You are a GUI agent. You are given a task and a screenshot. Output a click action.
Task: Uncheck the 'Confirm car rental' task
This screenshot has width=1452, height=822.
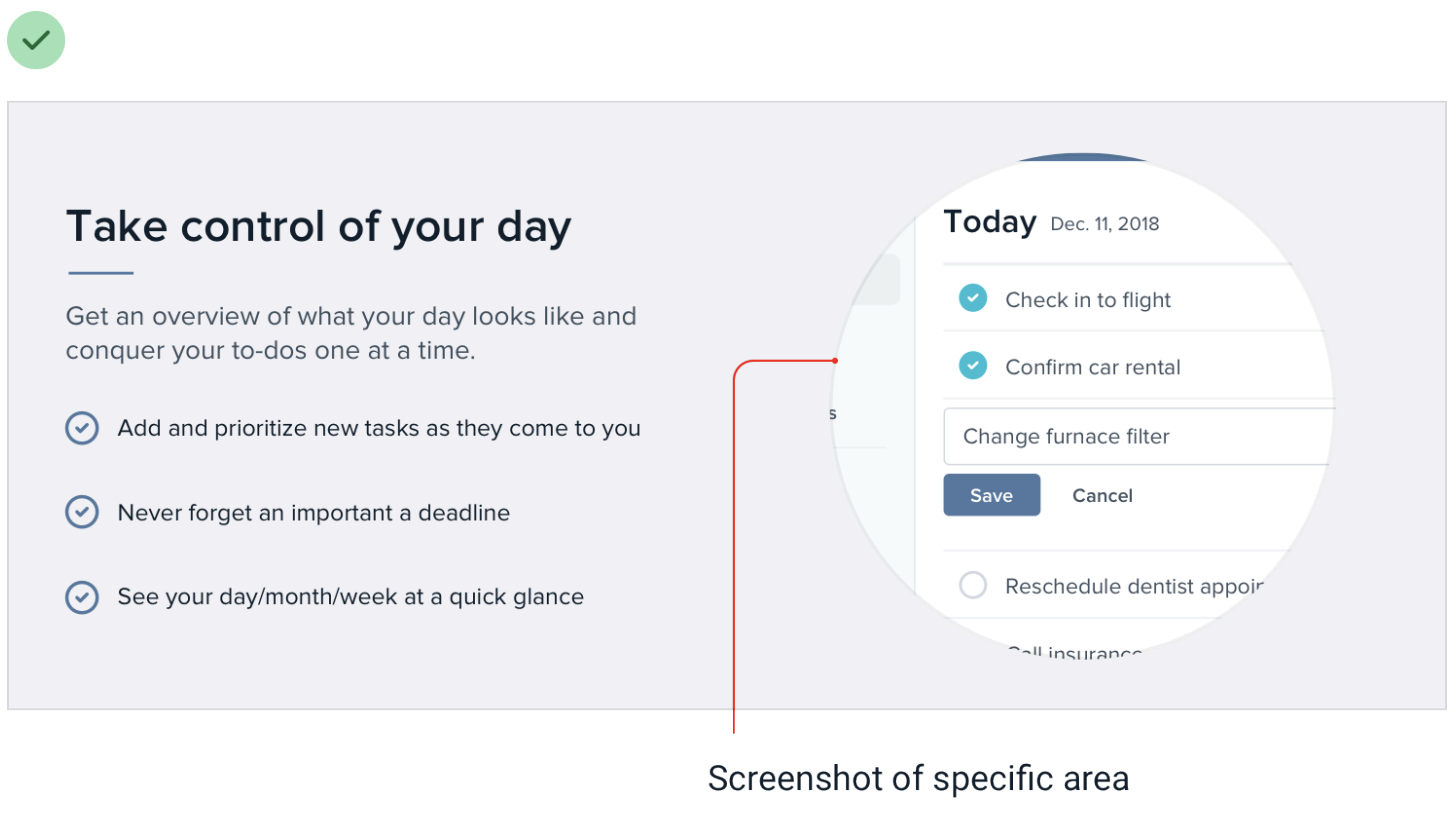click(x=972, y=366)
